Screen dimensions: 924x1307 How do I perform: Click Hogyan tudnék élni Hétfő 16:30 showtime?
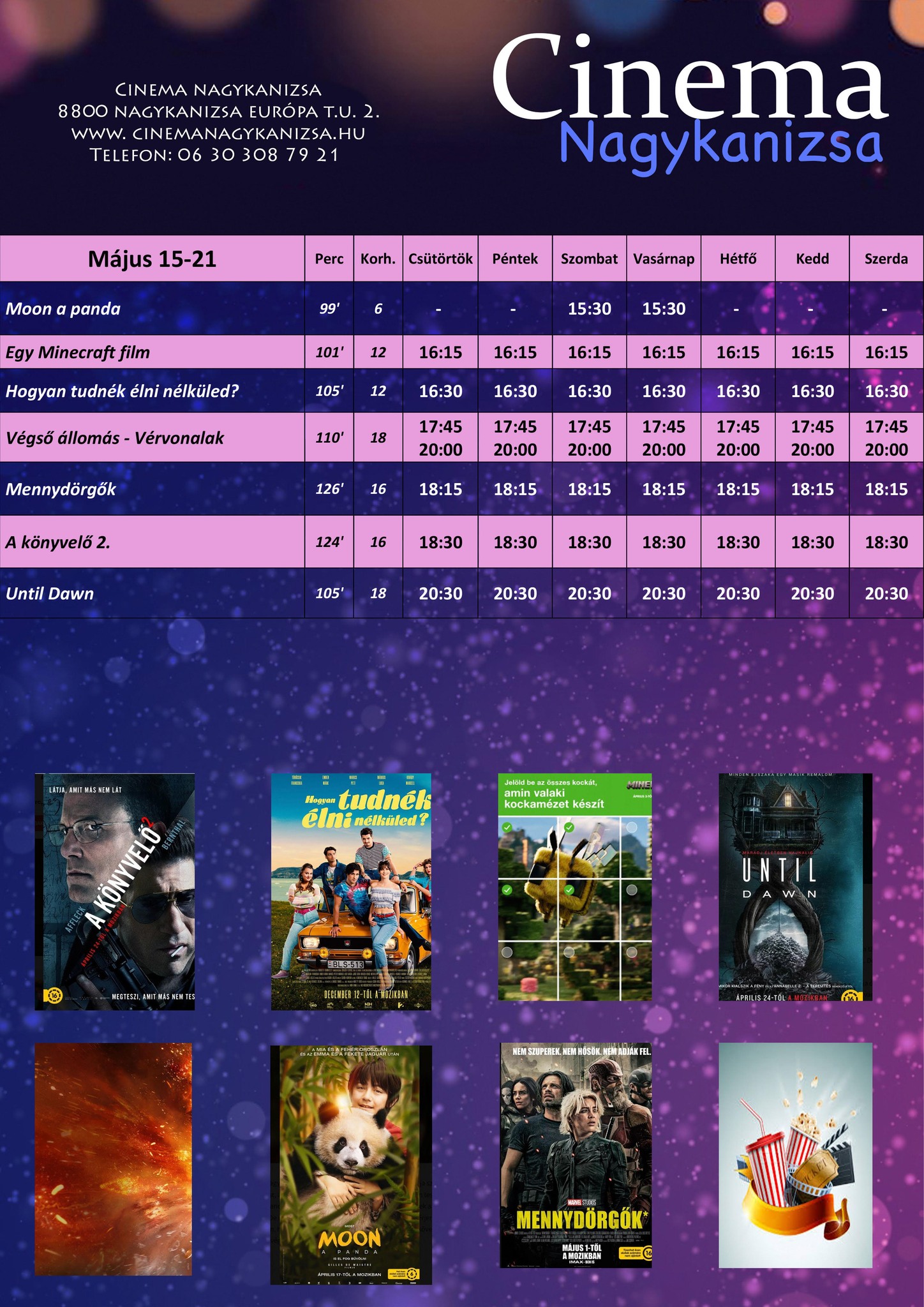[738, 391]
